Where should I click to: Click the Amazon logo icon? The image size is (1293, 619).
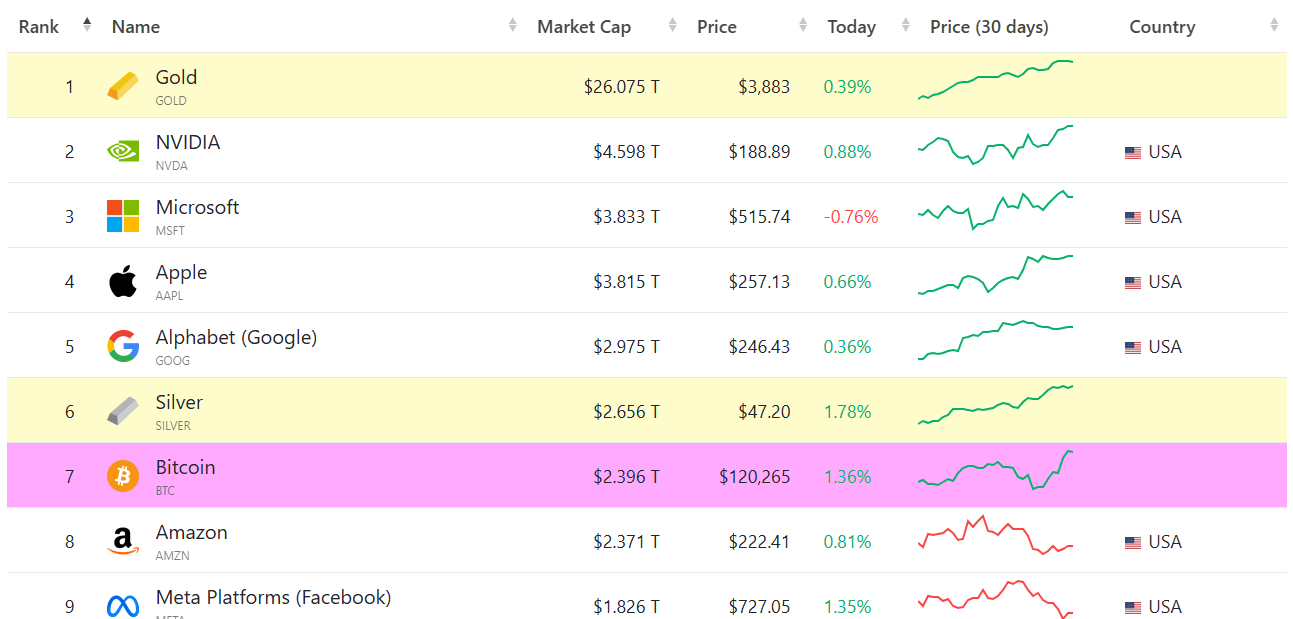[123, 542]
